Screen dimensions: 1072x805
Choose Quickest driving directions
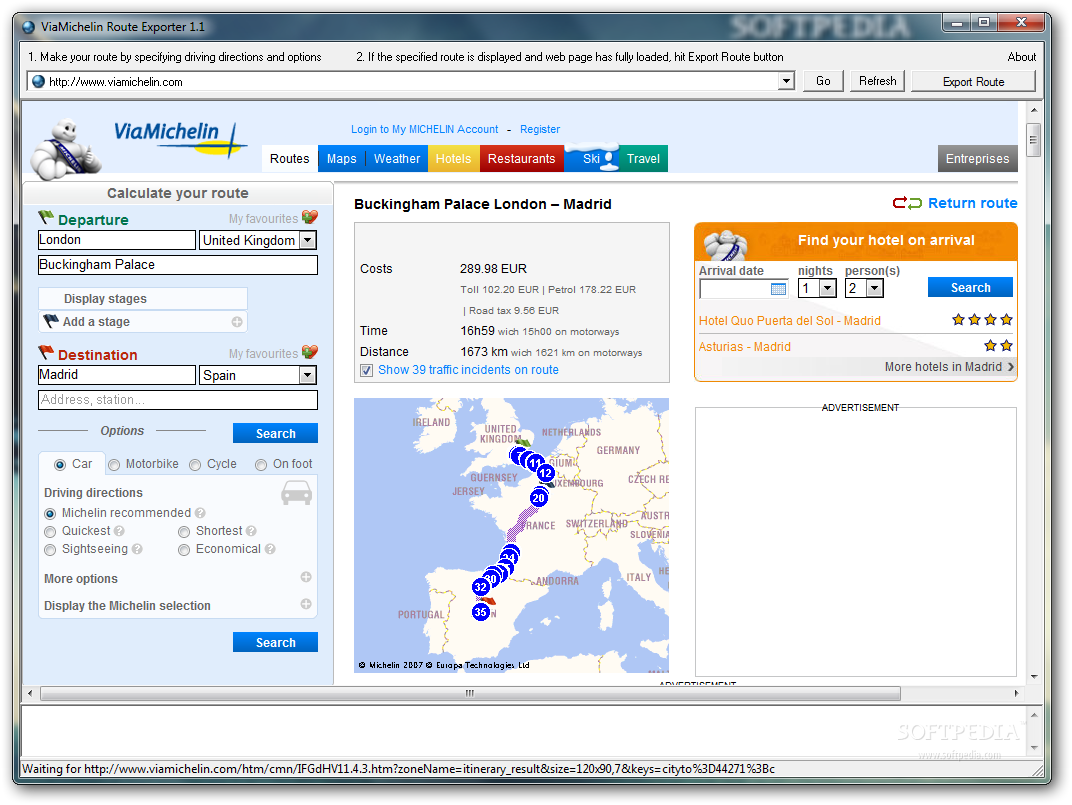coord(50,531)
